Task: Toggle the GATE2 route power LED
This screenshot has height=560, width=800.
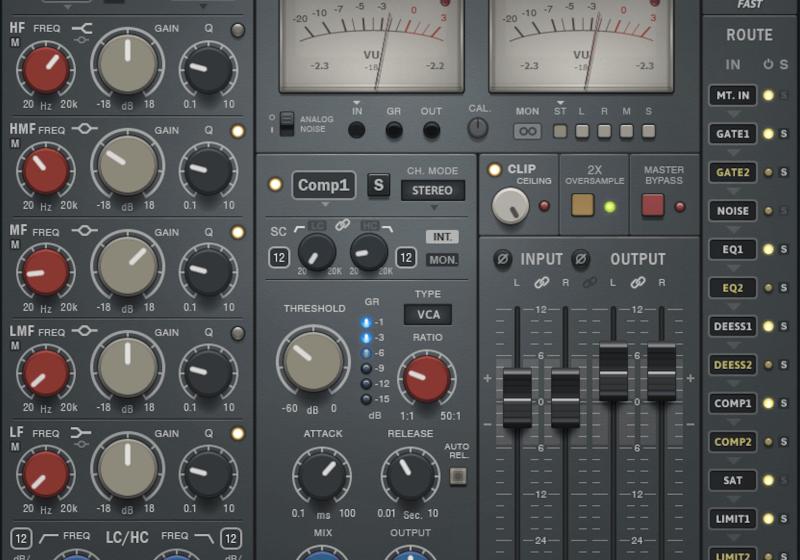Action: pyautogui.click(x=768, y=172)
